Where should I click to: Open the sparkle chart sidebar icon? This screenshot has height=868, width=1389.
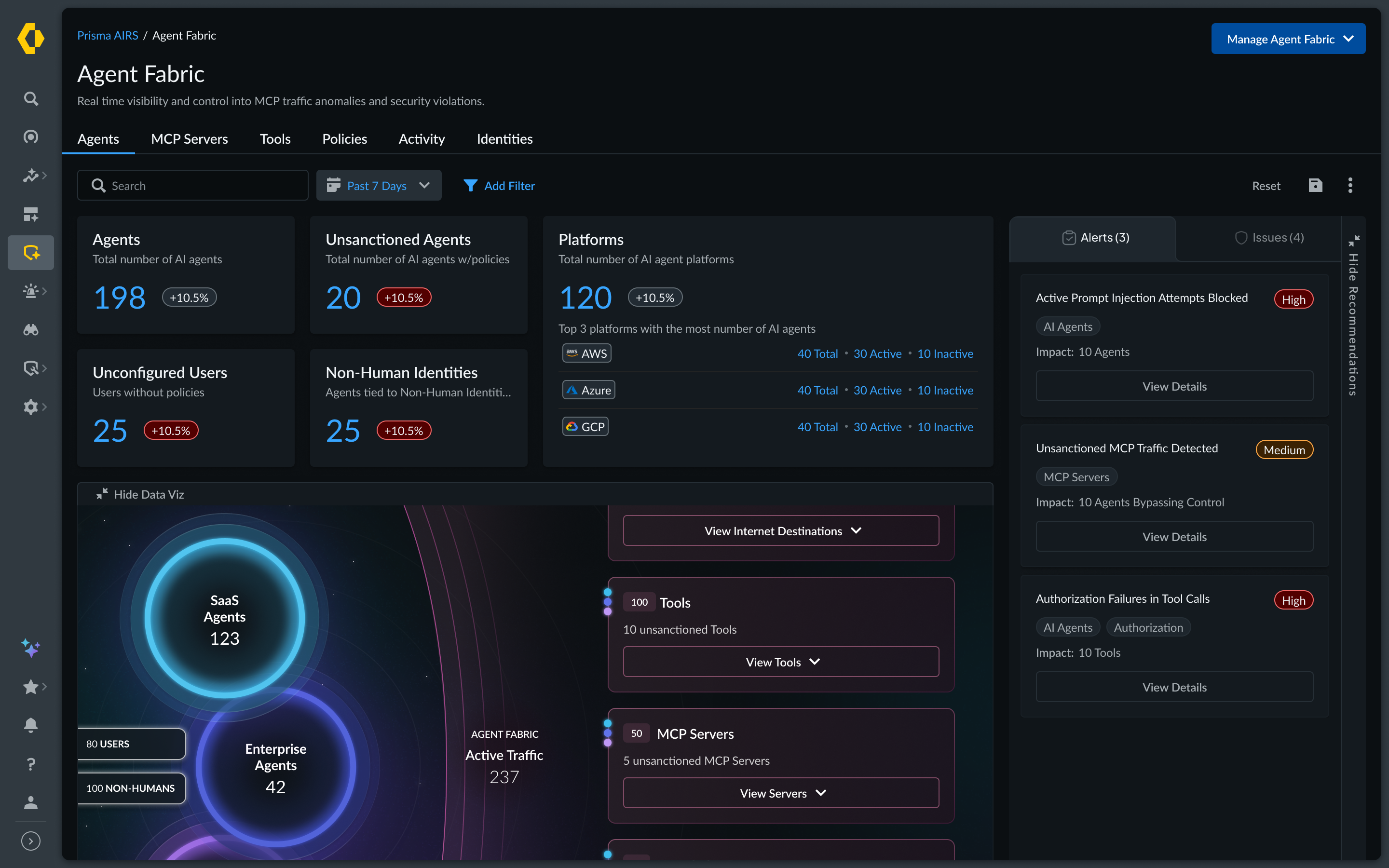tap(31, 175)
